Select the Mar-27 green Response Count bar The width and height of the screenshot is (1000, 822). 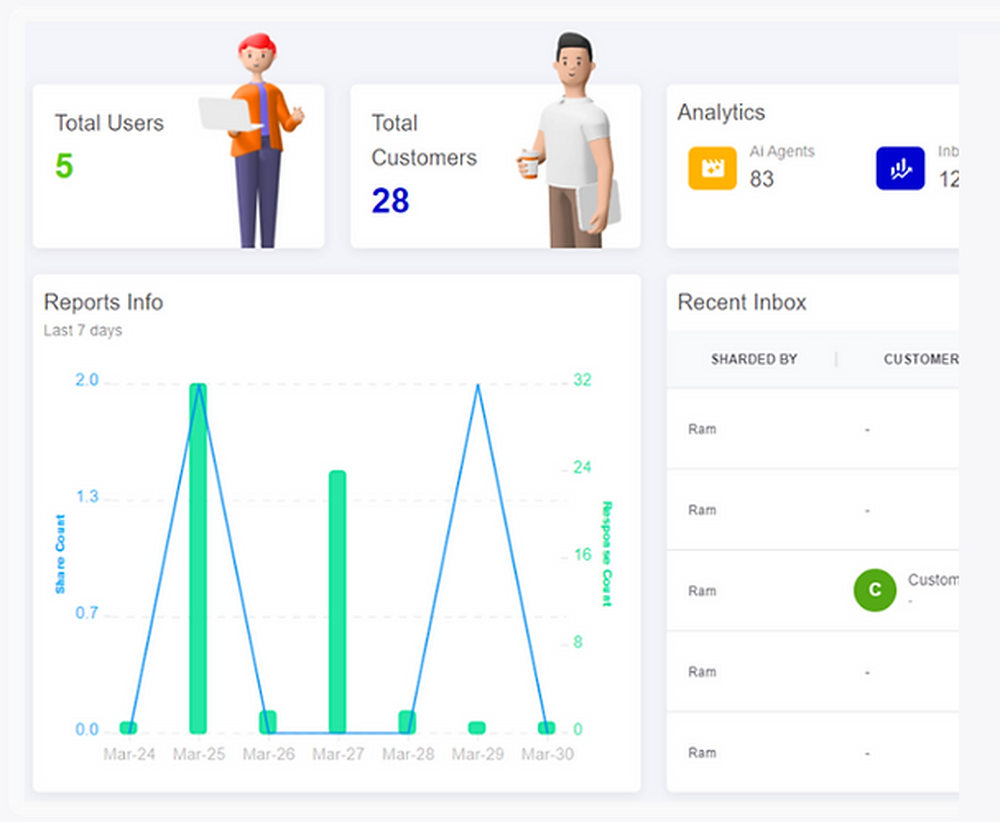335,600
